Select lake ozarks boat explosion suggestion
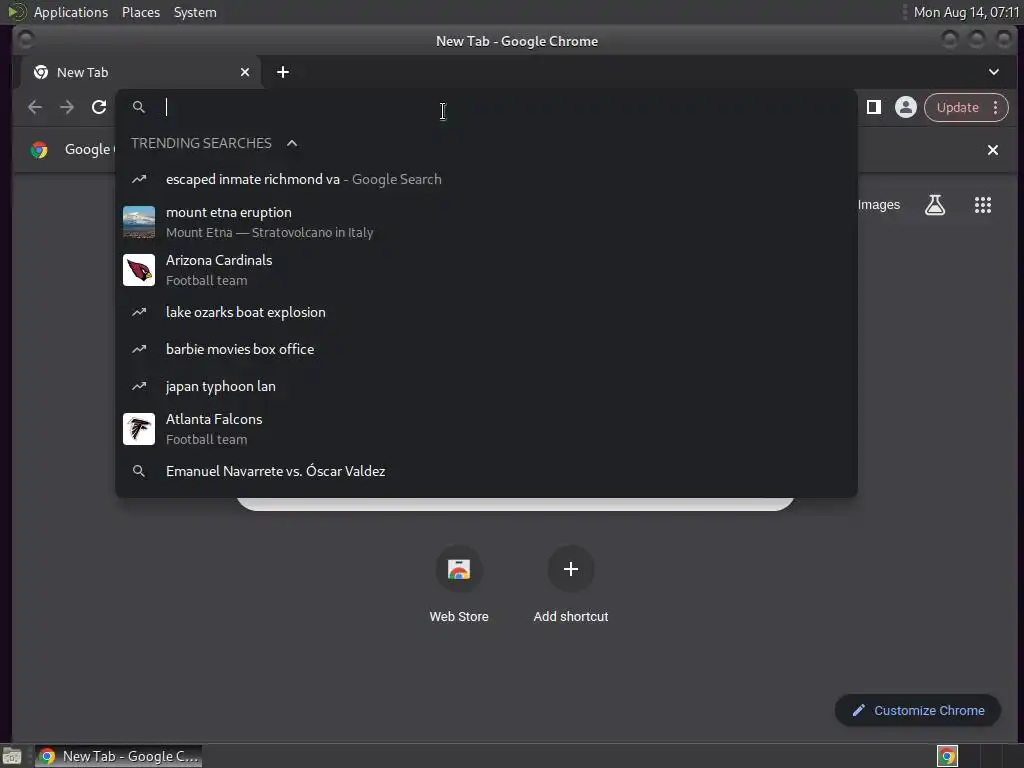The width and height of the screenshot is (1024, 768). pos(487,312)
